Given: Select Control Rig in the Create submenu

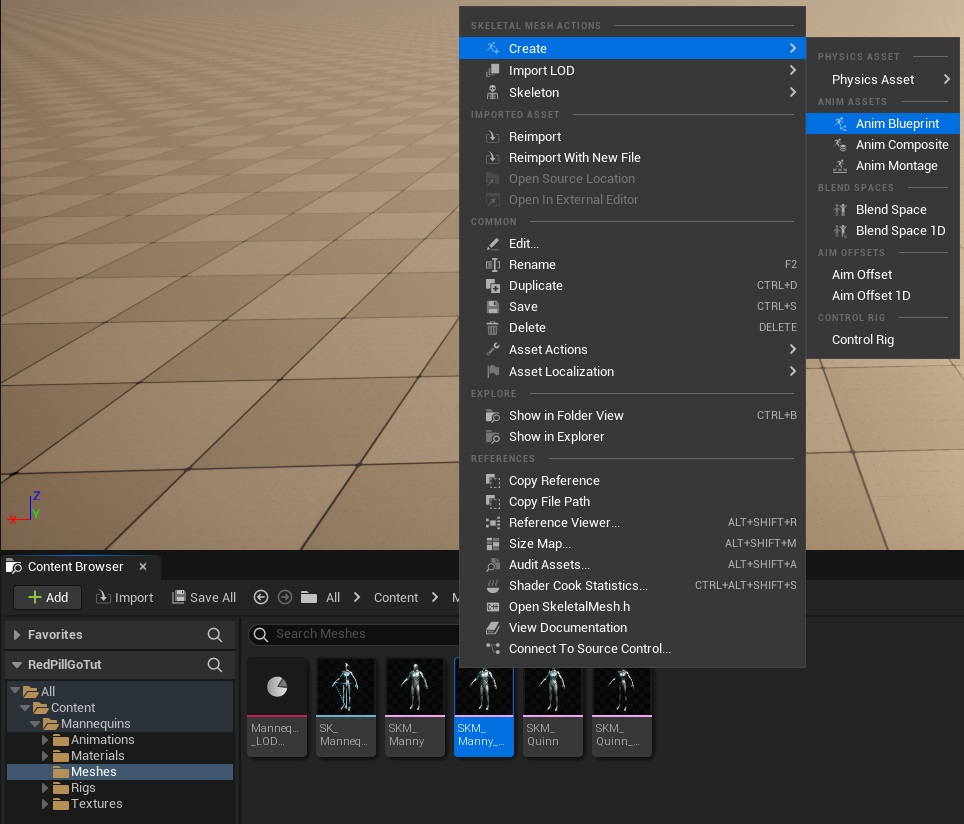Looking at the screenshot, I should (862, 340).
